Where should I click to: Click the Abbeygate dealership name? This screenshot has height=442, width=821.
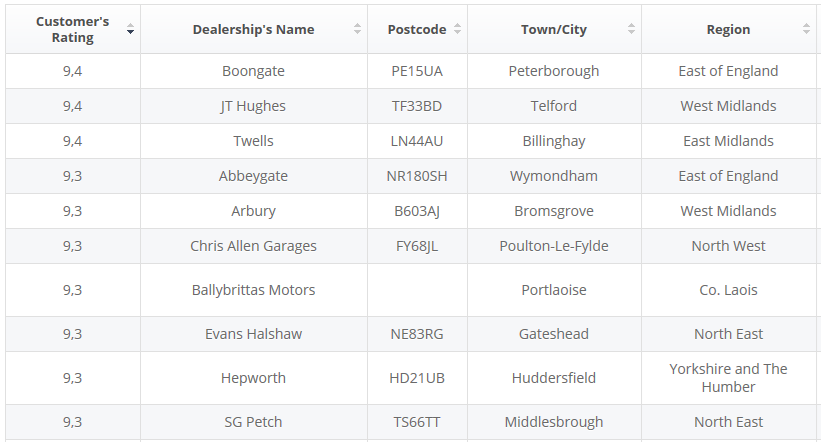(253, 176)
